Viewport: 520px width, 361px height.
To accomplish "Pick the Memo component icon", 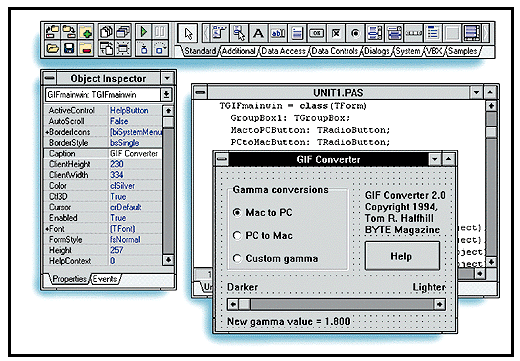I will pyautogui.click(x=297, y=33).
